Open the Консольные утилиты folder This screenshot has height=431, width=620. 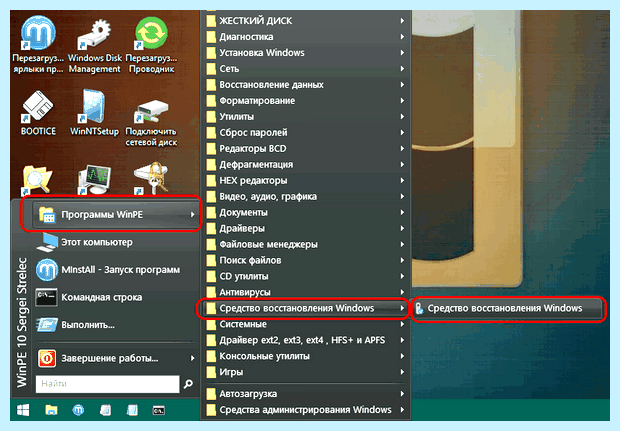[306, 356]
